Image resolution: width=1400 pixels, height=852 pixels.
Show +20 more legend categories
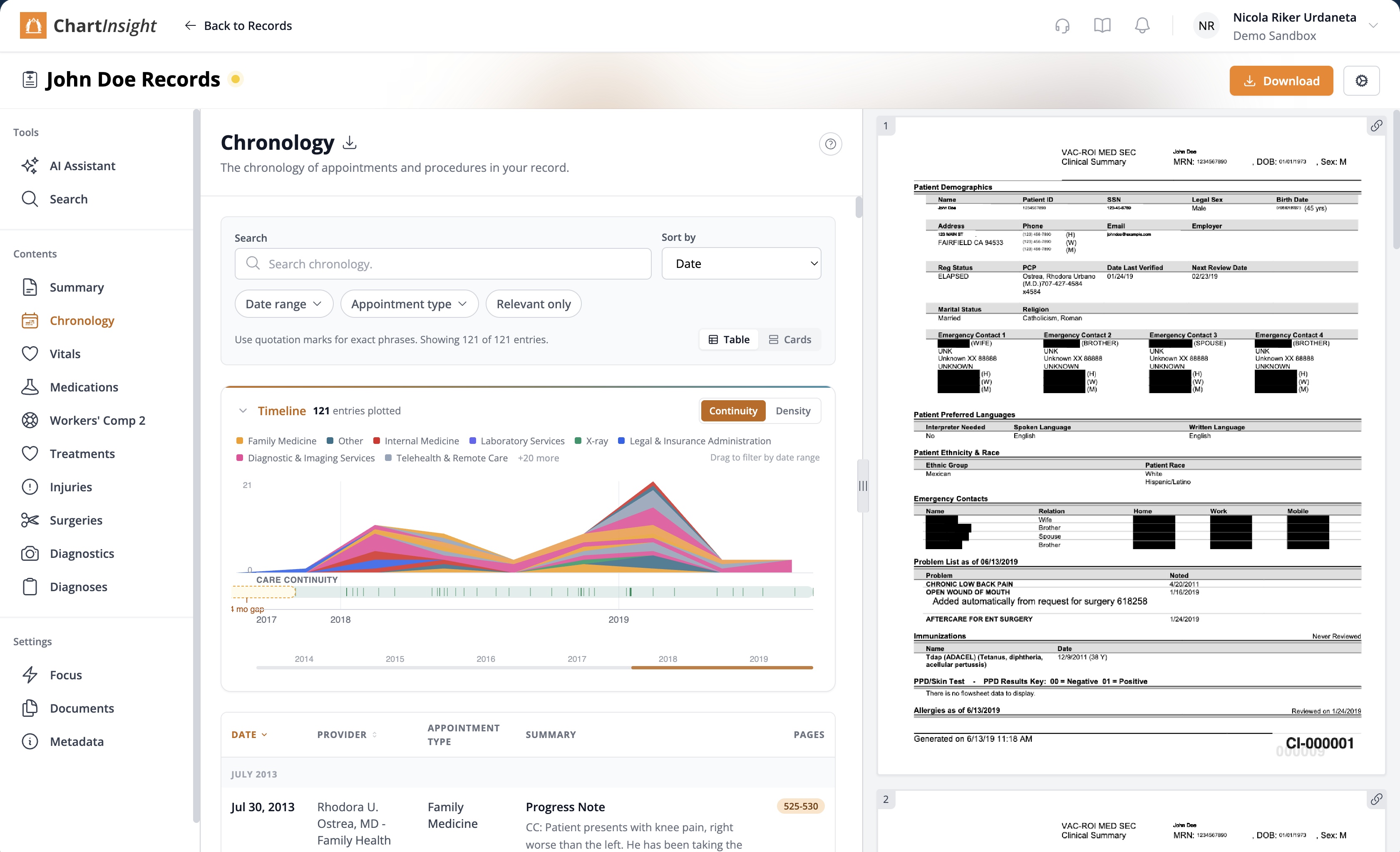coord(538,458)
